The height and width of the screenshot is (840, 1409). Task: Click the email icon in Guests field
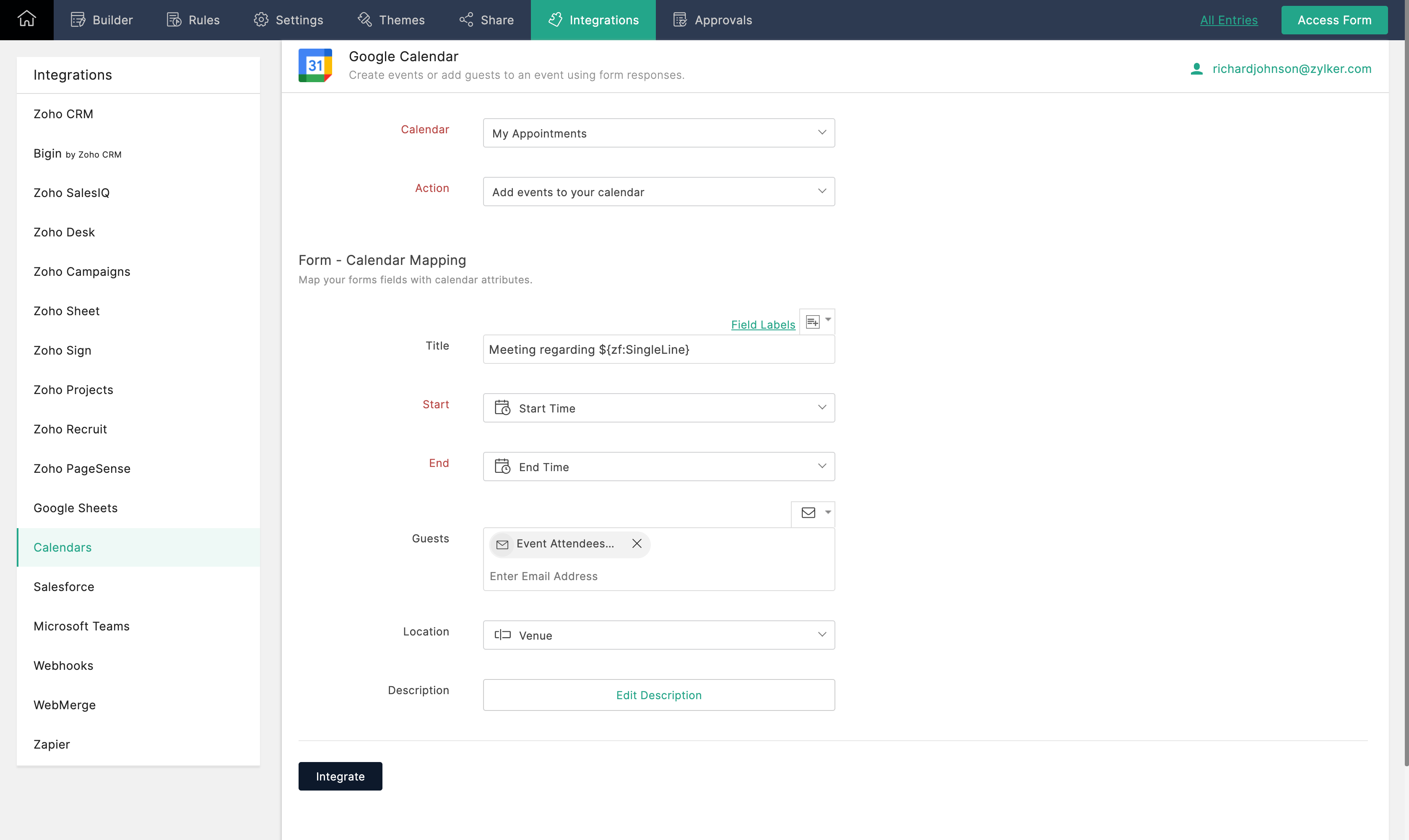click(x=808, y=512)
